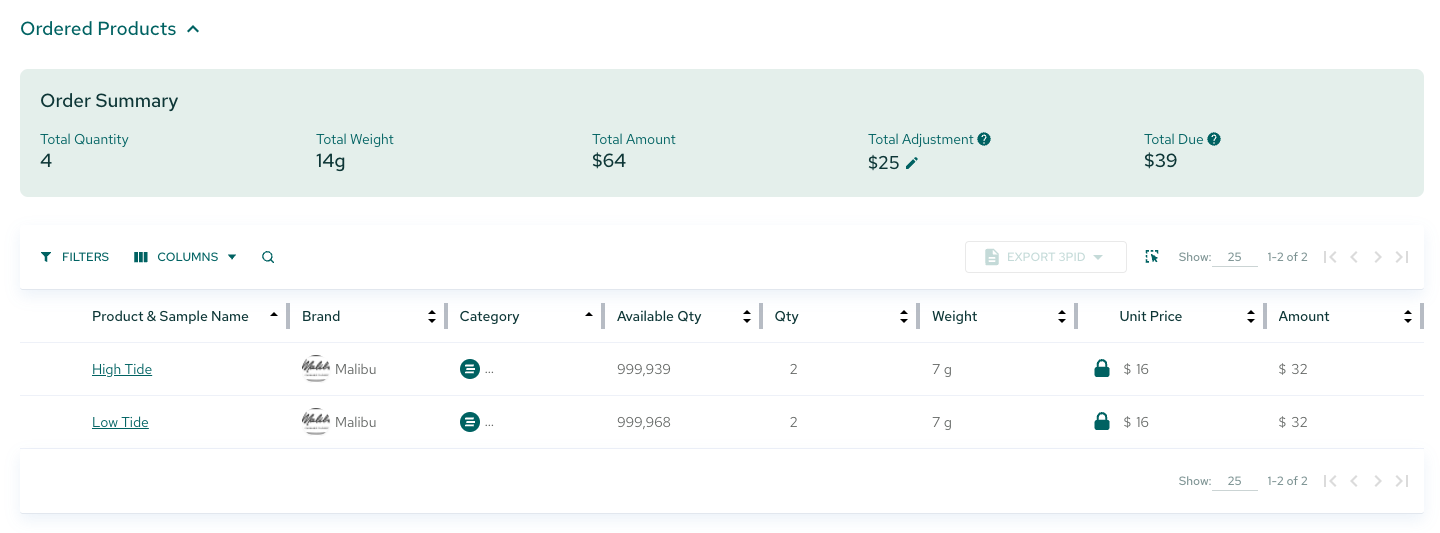Select the 999,939 available quantity cell
The height and width of the screenshot is (533, 1440).
pos(644,369)
